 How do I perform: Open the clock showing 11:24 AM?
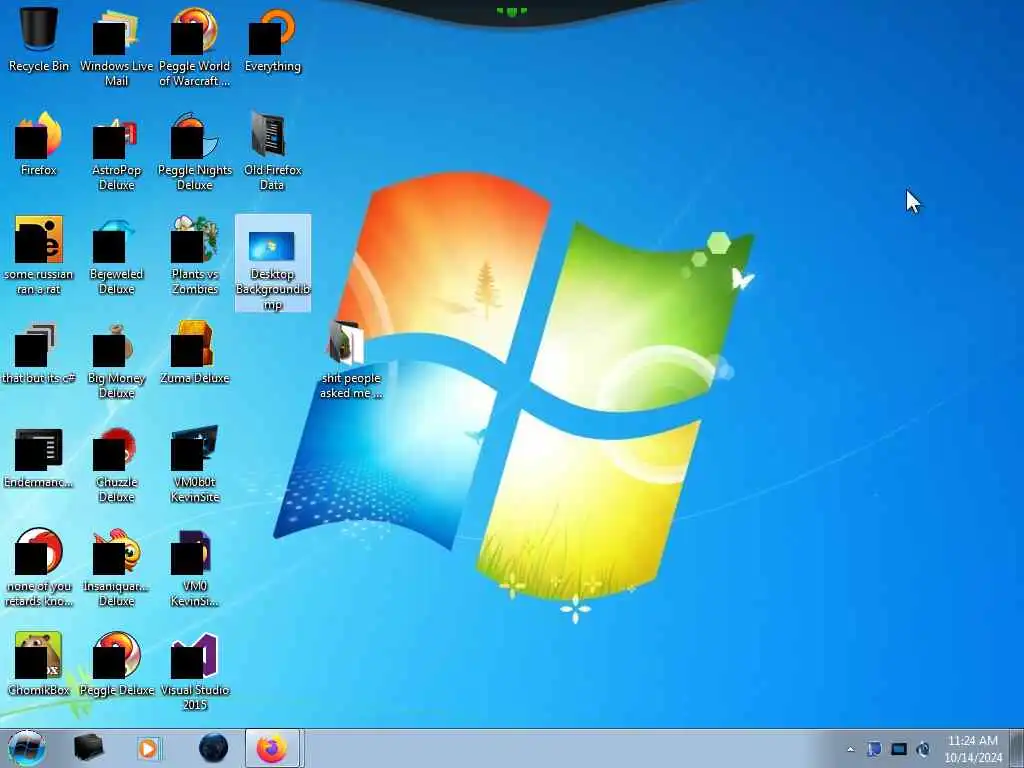[x=973, y=749]
